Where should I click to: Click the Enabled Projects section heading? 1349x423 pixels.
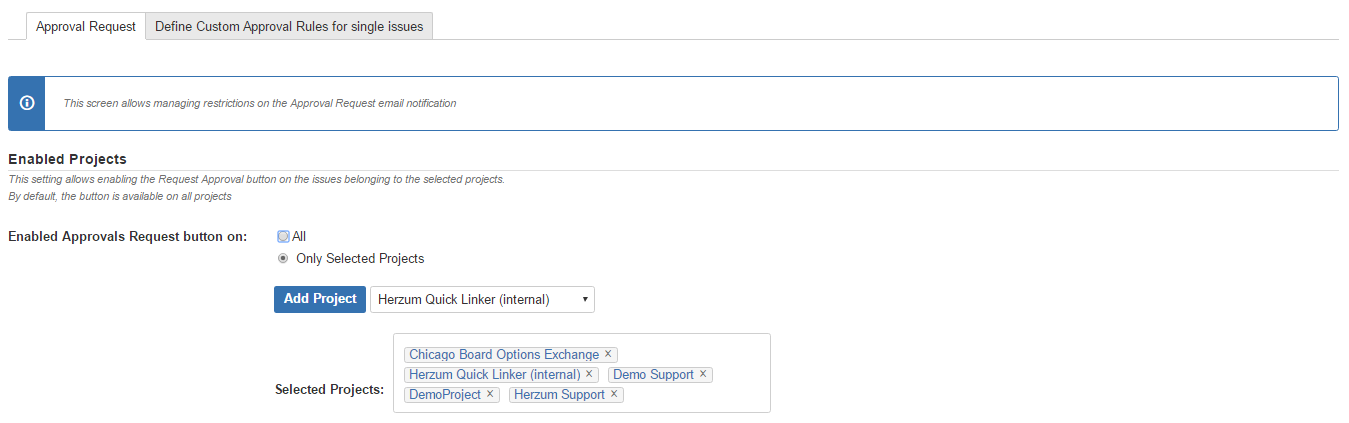67,159
